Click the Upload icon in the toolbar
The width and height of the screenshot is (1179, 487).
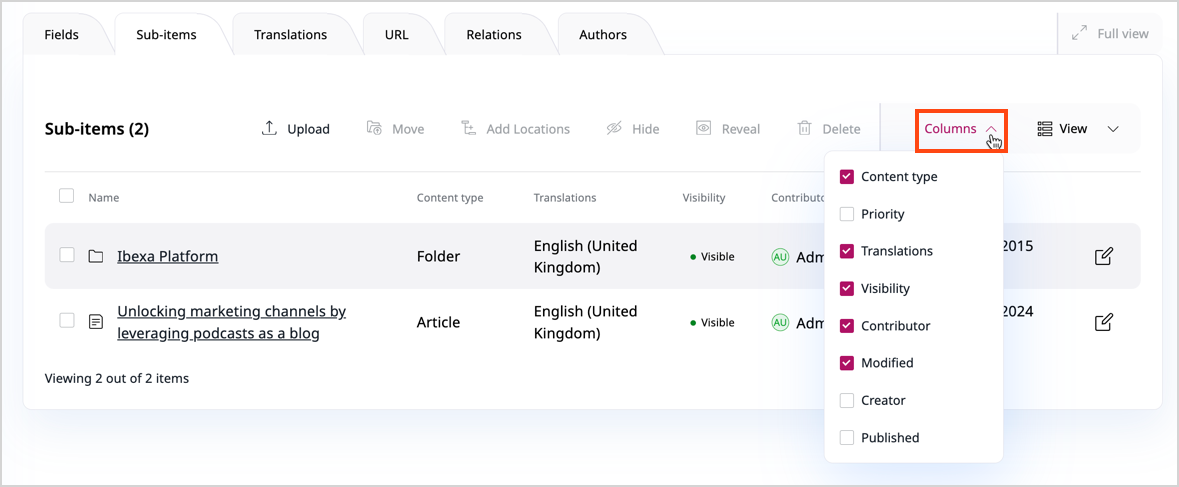click(269, 128)
